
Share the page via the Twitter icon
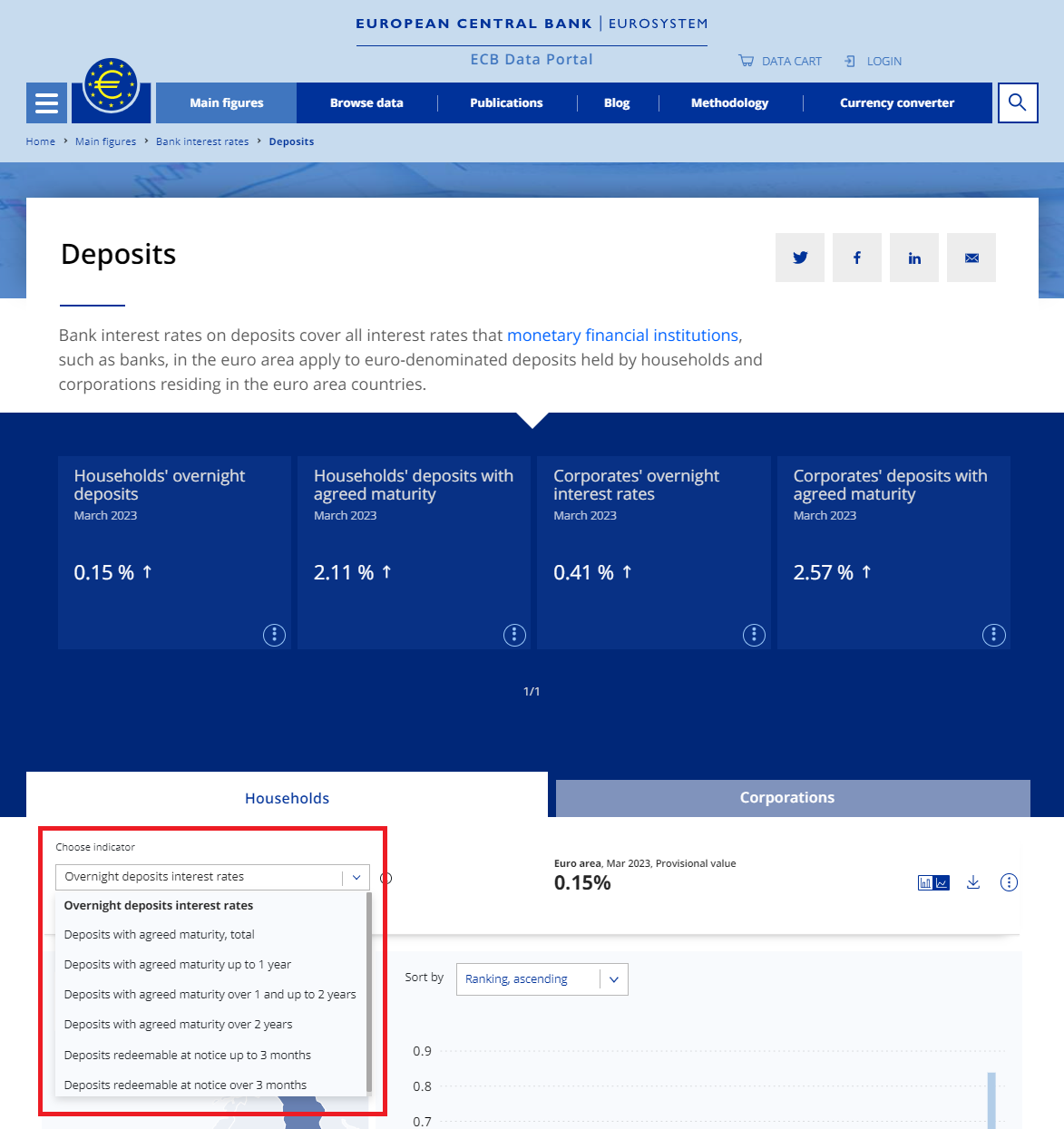pyautogui.click(x=799, y=258)
